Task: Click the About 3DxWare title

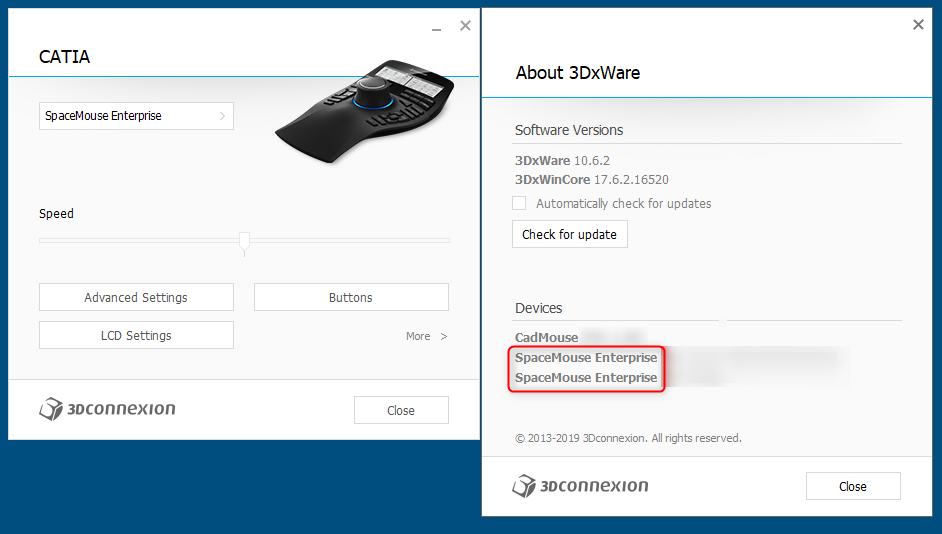Action: (x=578, y=73)
